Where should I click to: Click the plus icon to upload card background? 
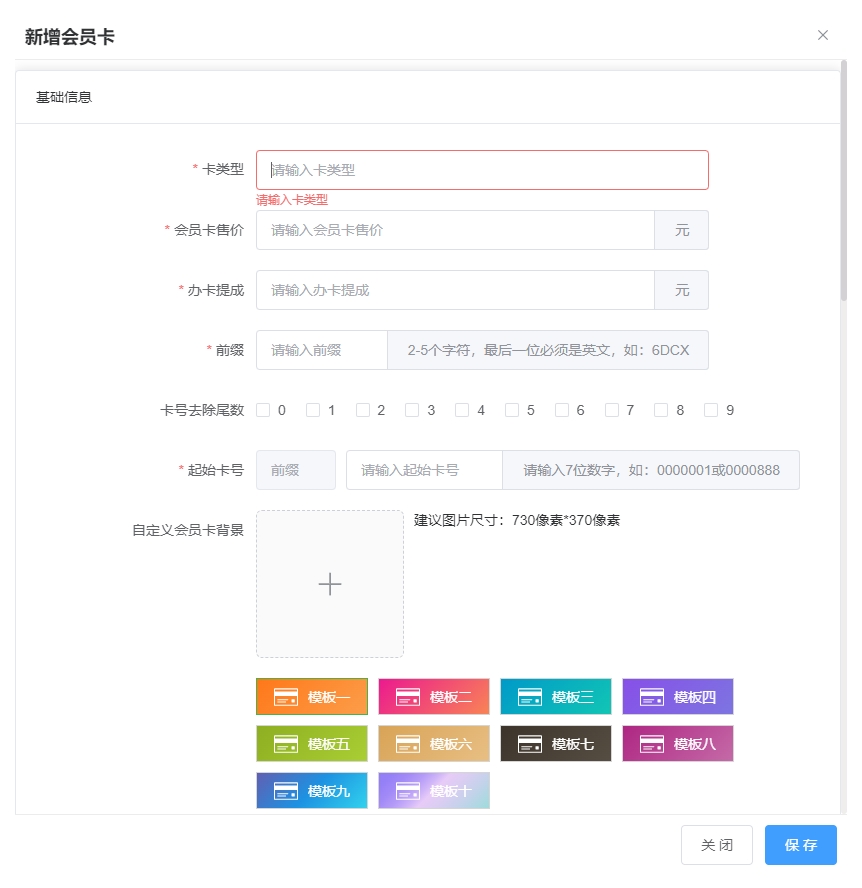[x=330, y=584]
